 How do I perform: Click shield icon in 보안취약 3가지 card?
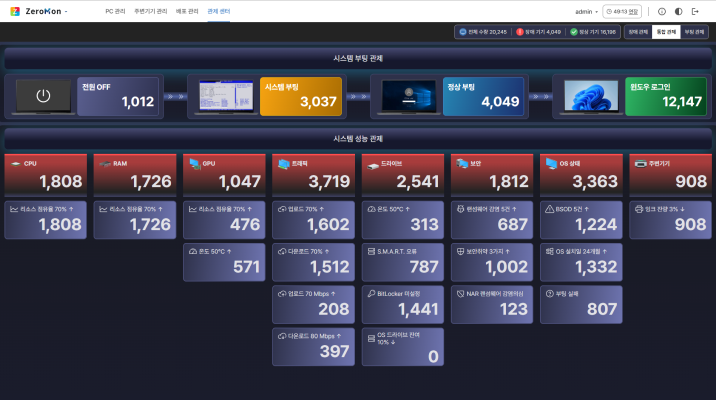tap(460, 251)
